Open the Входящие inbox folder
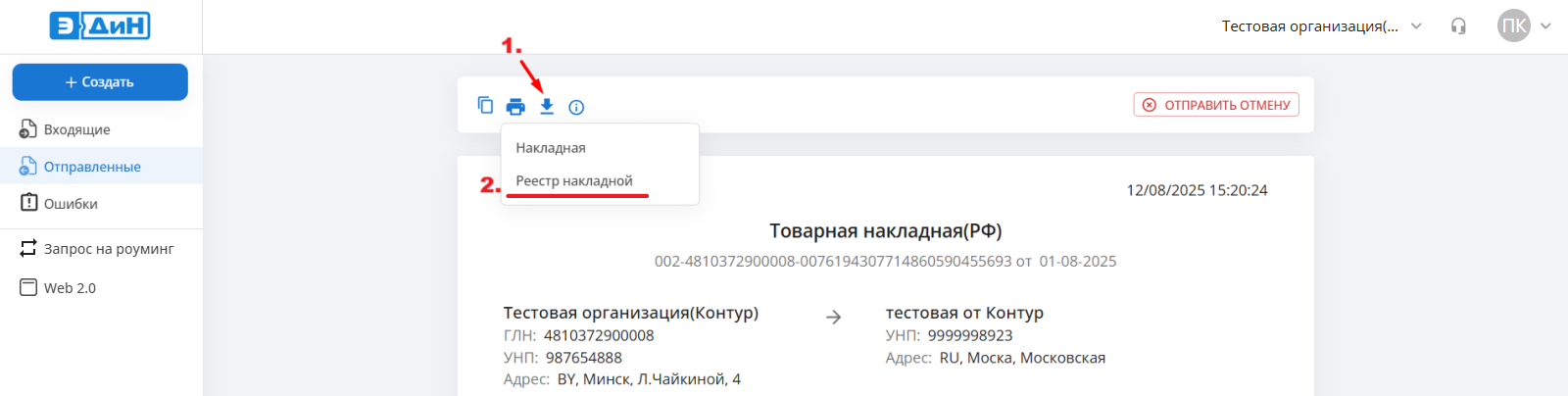 (x=76, y=129)
